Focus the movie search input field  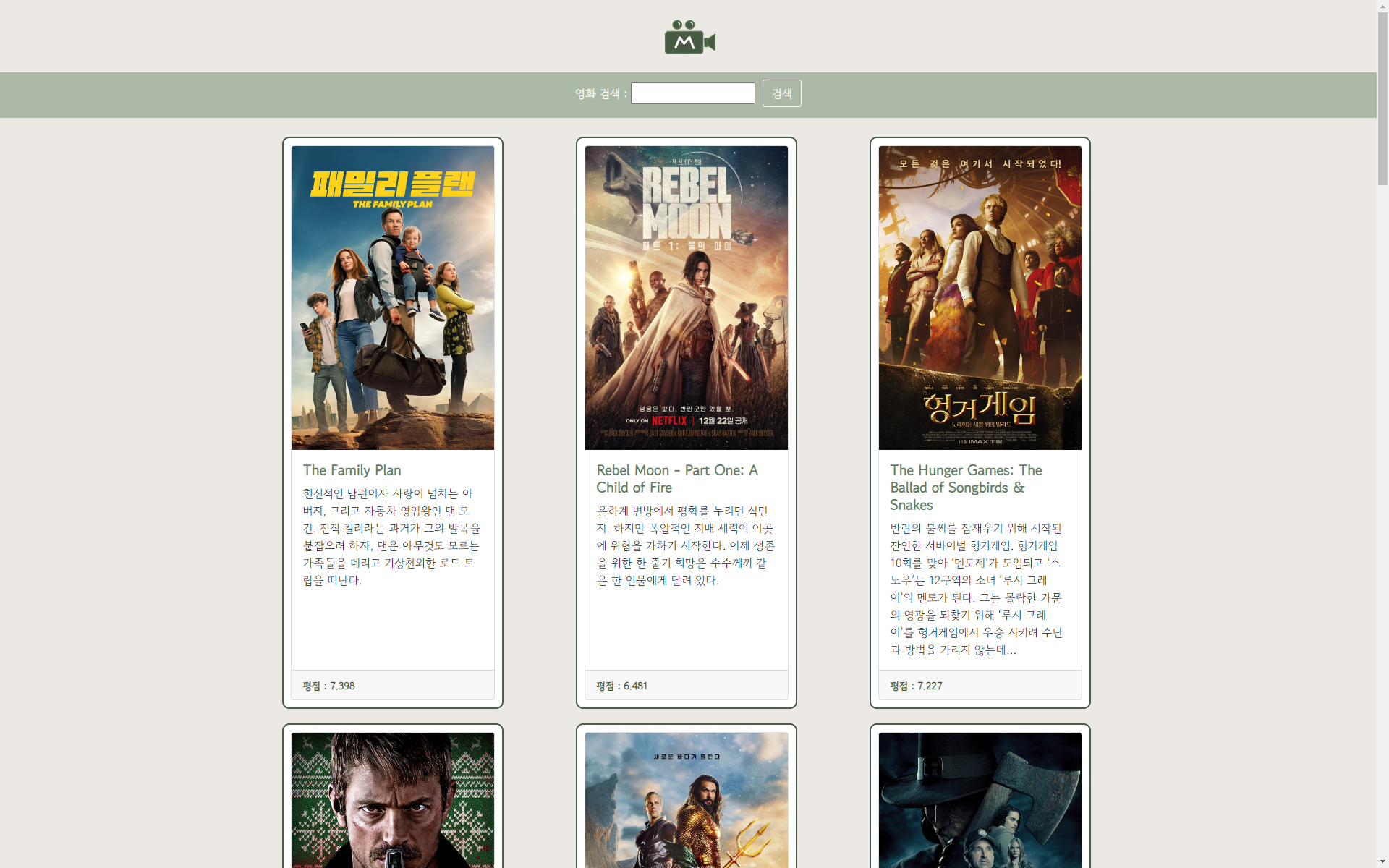(x=692, y=93)
